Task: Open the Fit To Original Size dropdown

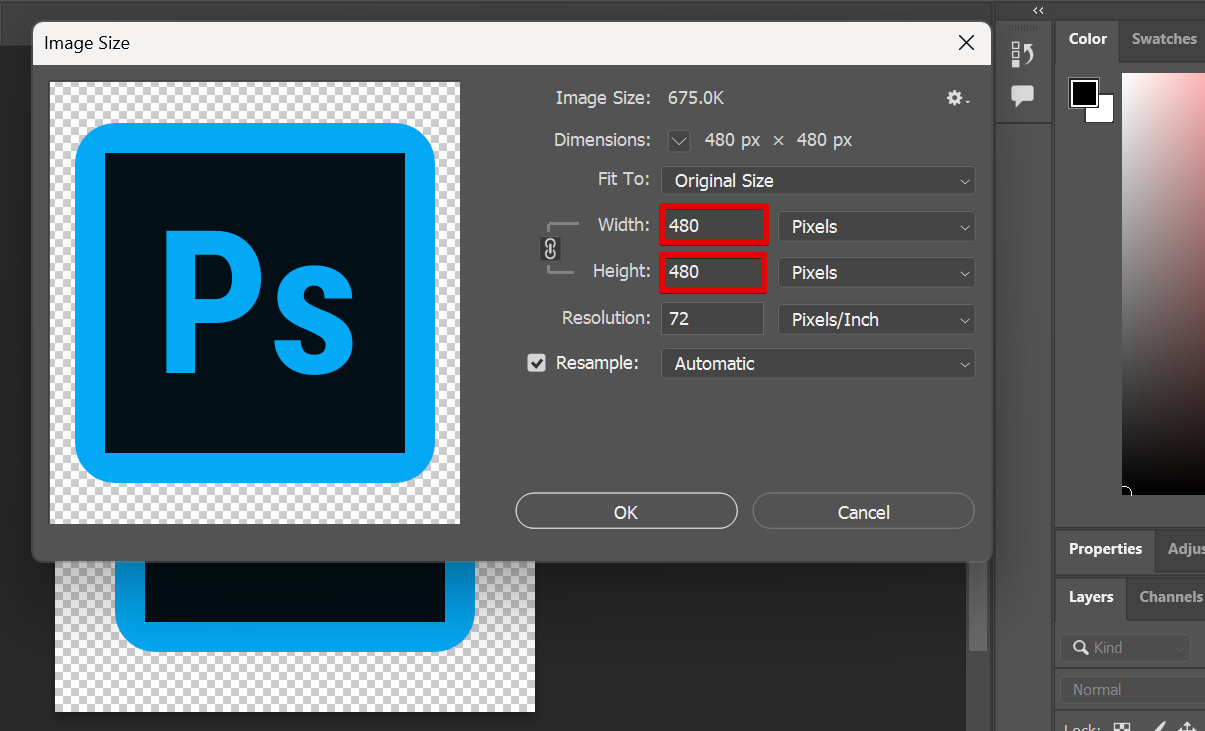Action: pyautogui.click(x=817, y=181)
